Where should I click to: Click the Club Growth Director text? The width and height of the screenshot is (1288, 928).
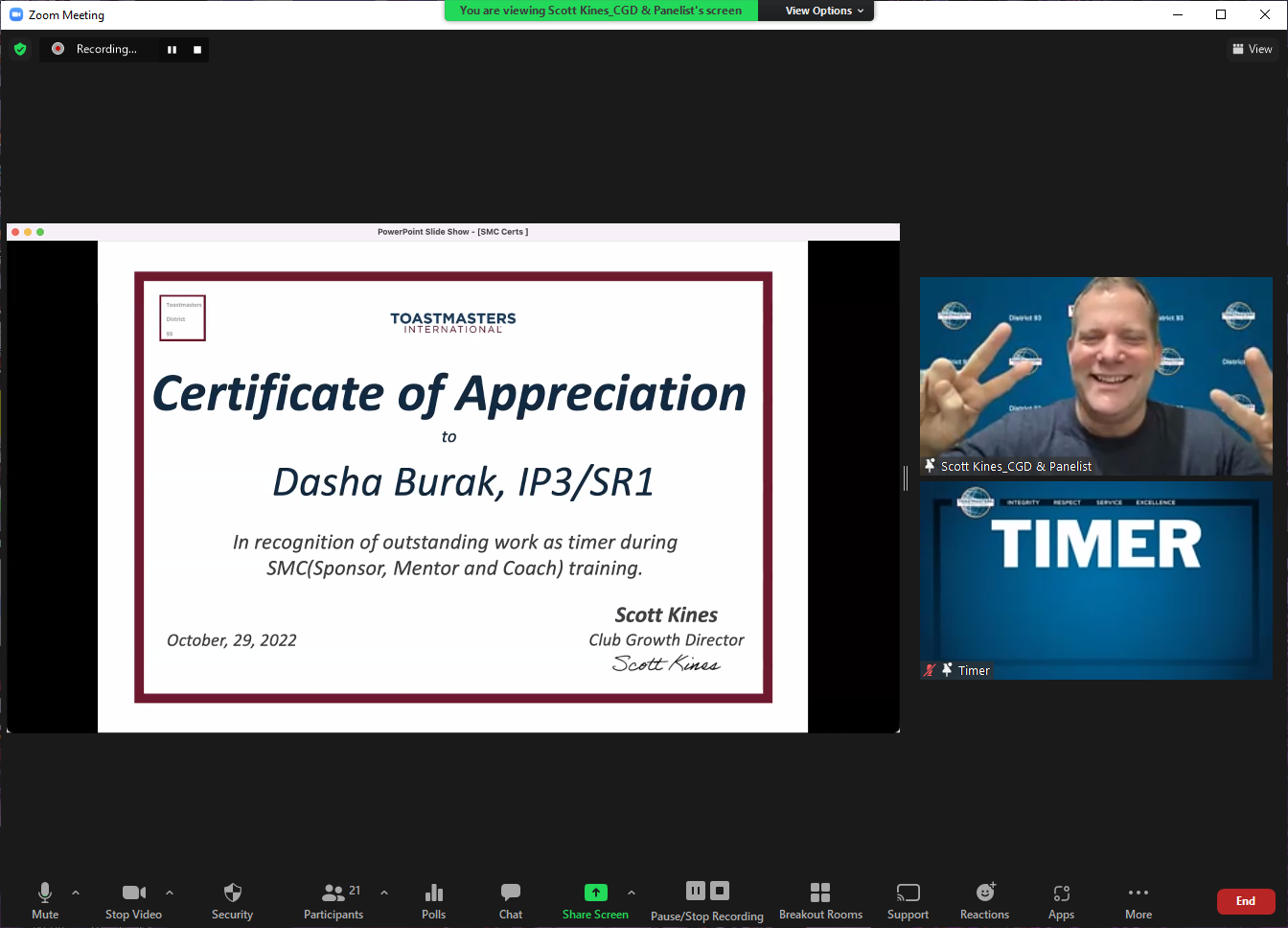coord(666,640)
